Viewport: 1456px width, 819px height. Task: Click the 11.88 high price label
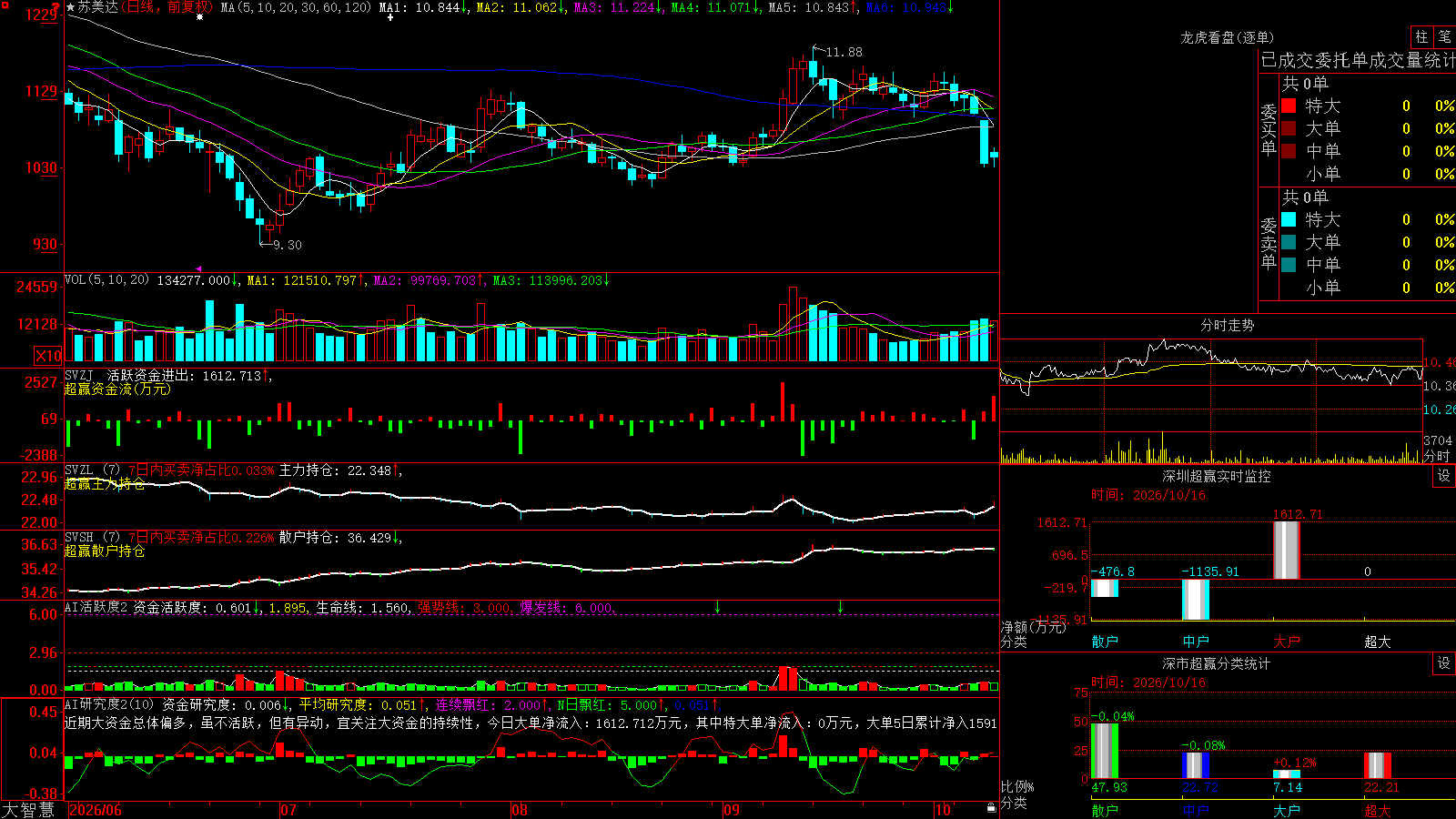844,52
